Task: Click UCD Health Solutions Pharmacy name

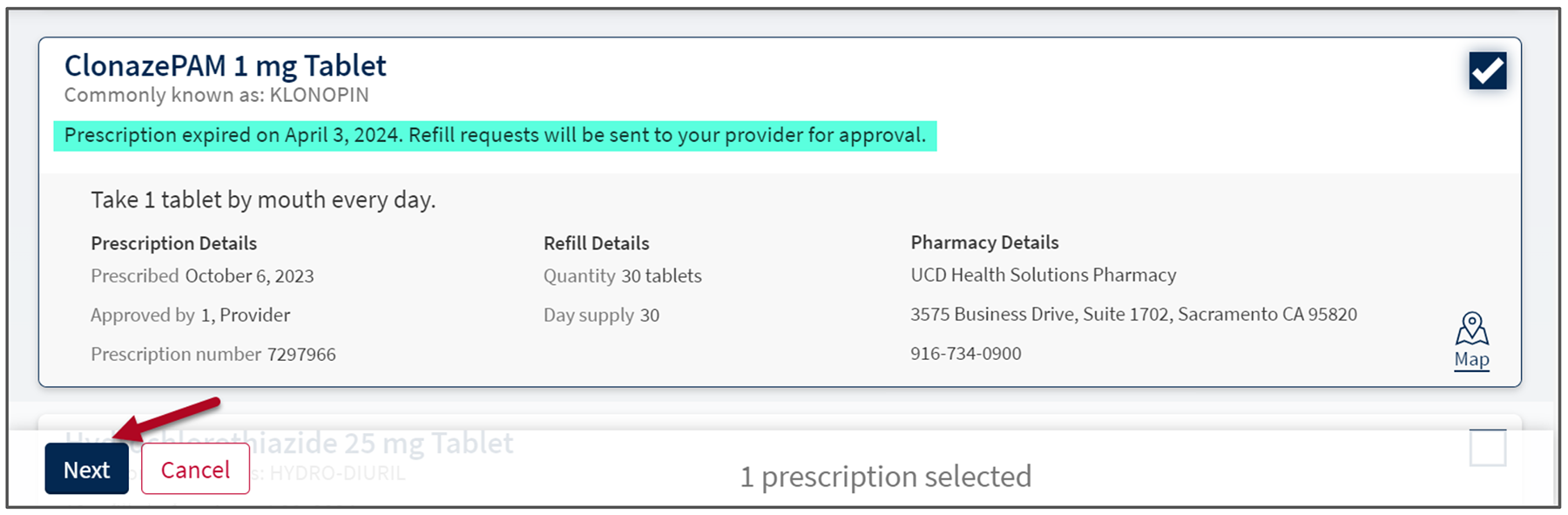Action: 1043,275
